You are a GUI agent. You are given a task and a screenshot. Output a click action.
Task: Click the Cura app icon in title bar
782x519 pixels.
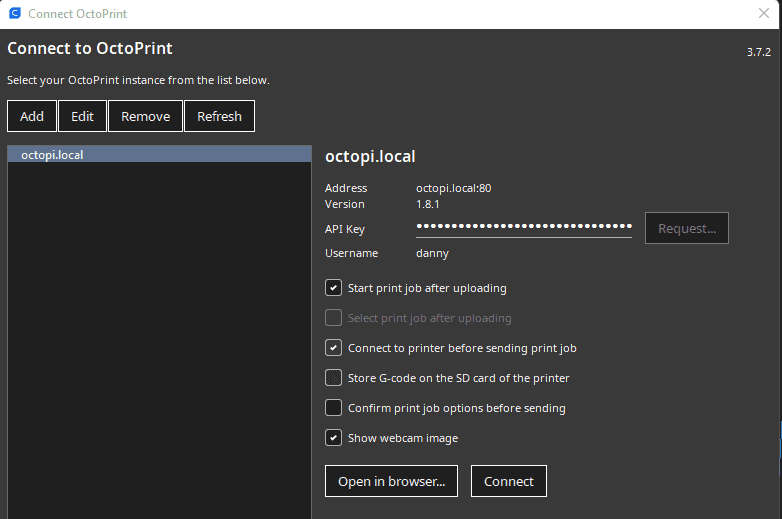coord(15,13)
